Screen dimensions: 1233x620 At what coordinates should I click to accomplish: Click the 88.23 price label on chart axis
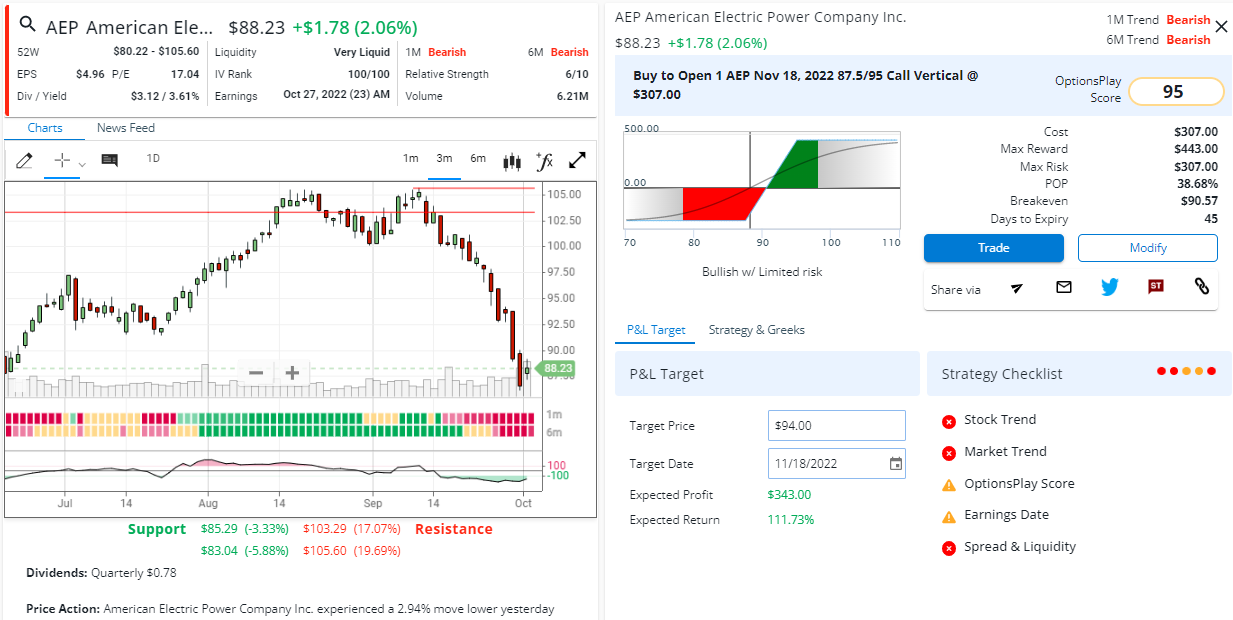tap(557, 369)
